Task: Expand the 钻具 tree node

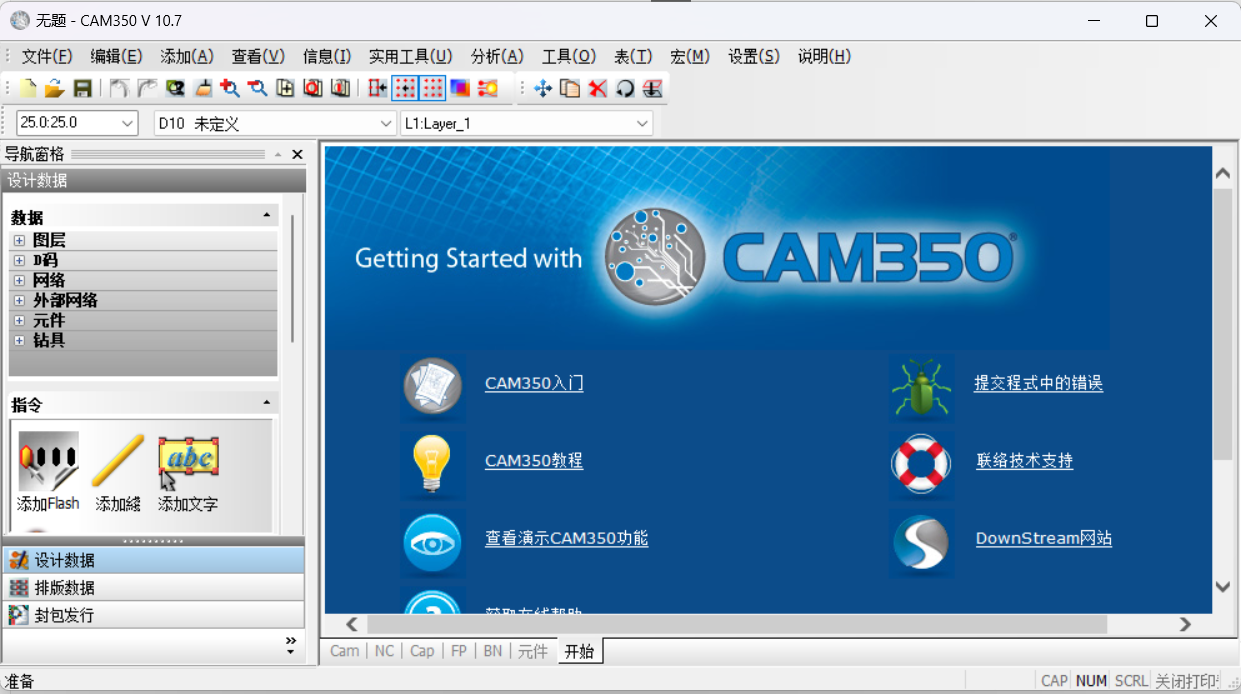Action: coord(19,340)
